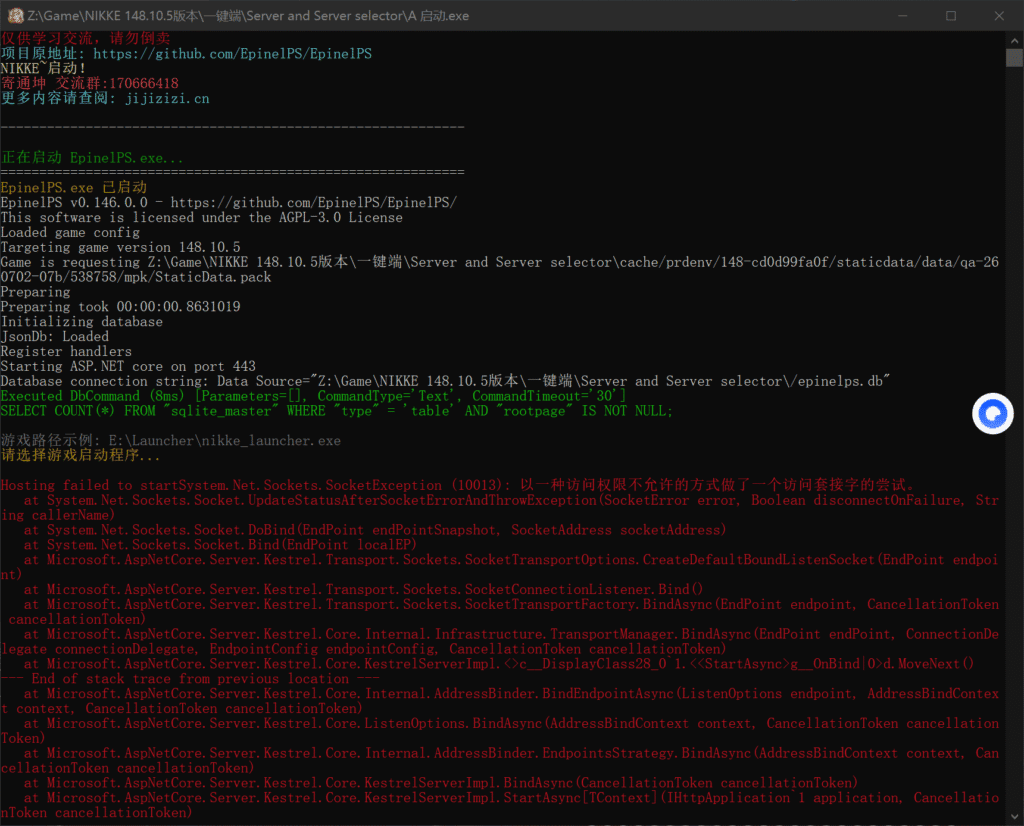Click the floating blue circular assistant icon
The width and height of the screenshot is (1024, 826).
[992, 413]
